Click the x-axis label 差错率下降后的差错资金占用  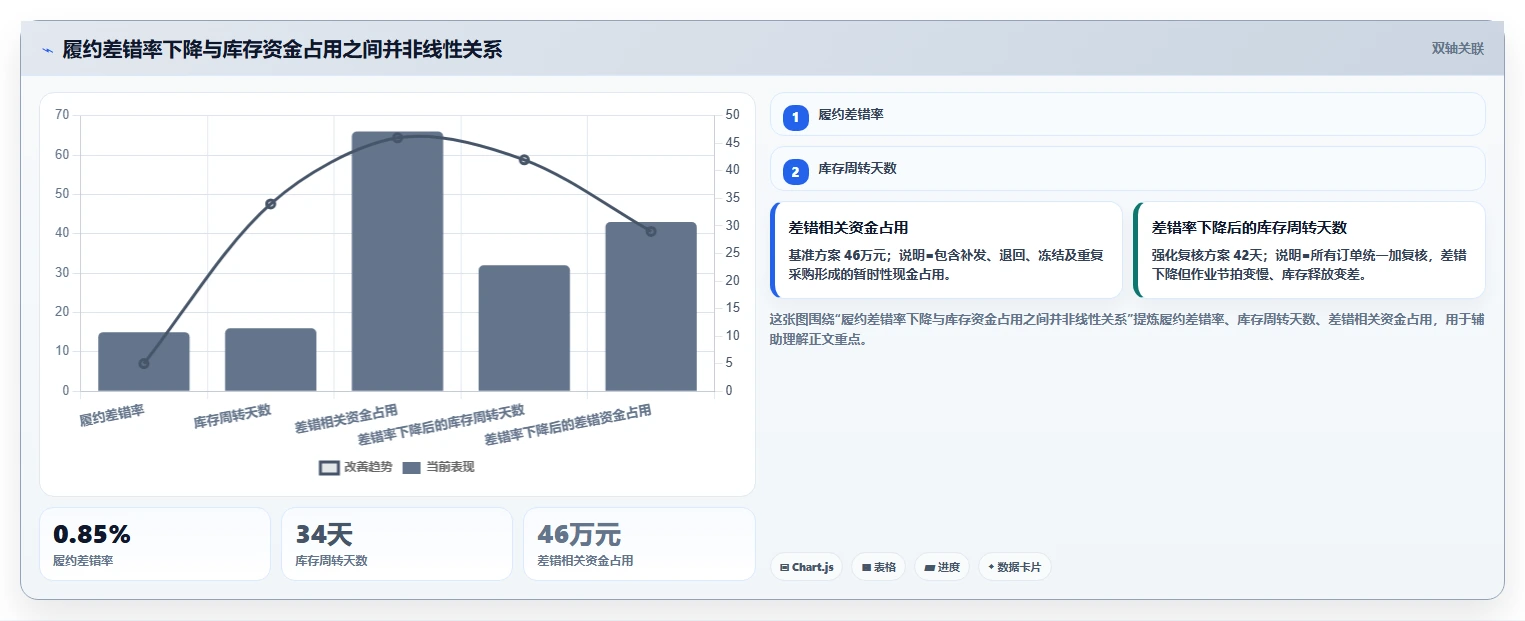click(568, 425)
